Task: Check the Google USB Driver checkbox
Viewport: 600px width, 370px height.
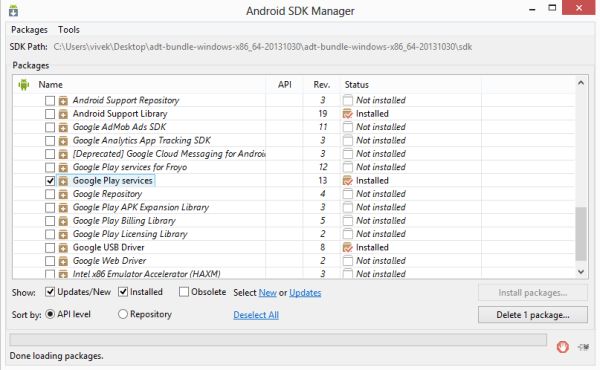Action: pyautogui.click(x=50, y=248)
